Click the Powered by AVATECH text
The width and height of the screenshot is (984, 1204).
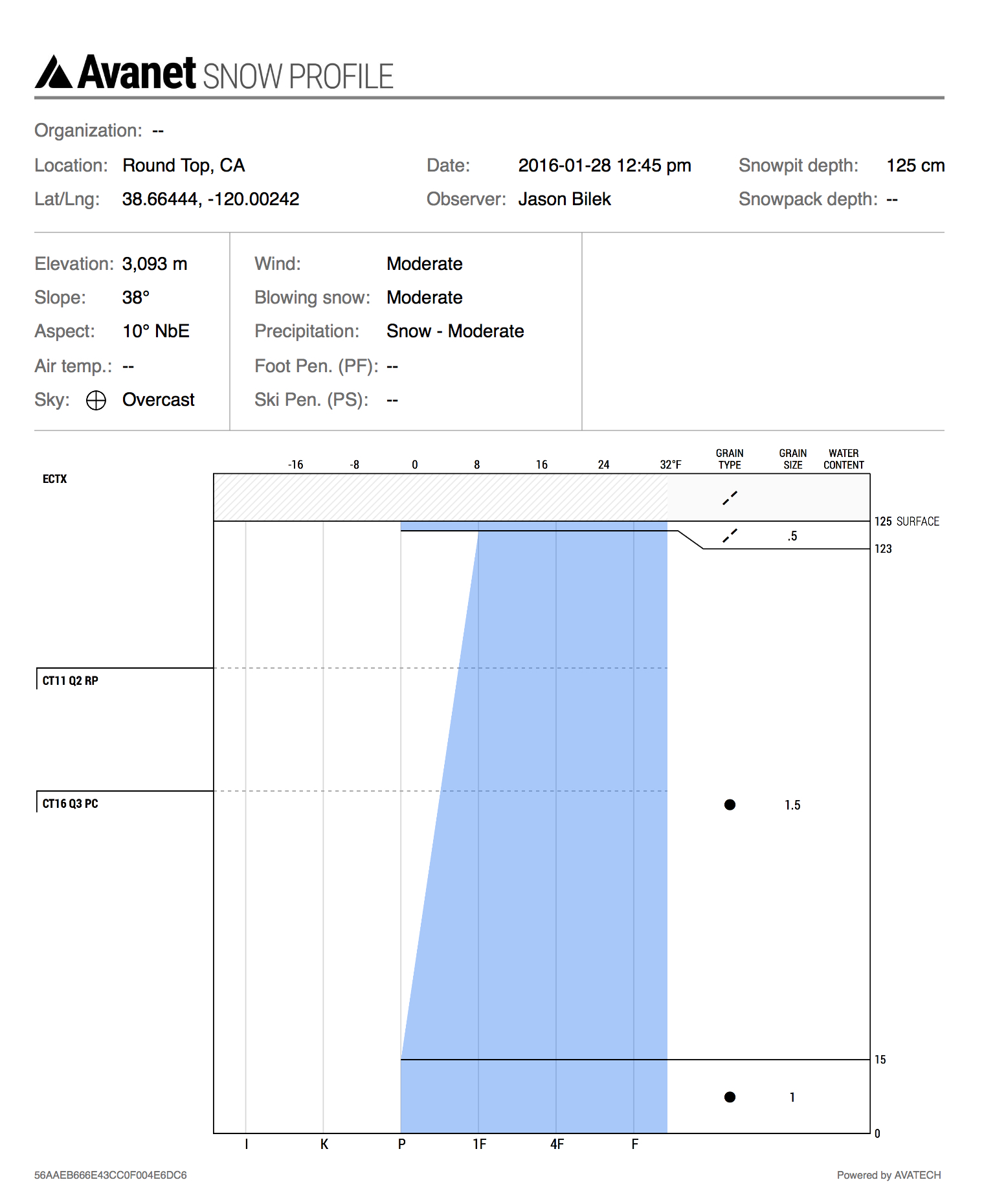click(x=888, y=1175)
